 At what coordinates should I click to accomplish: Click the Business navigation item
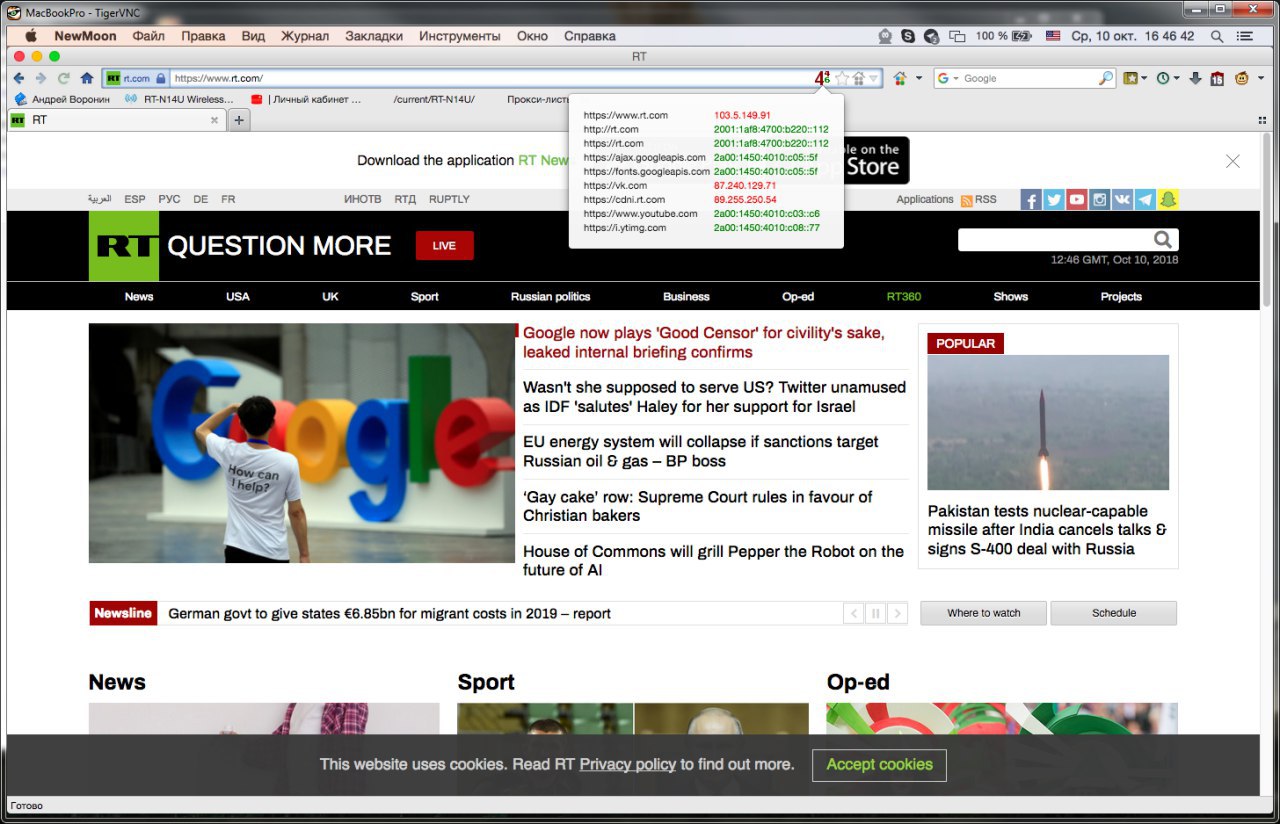tap(686, 296)
